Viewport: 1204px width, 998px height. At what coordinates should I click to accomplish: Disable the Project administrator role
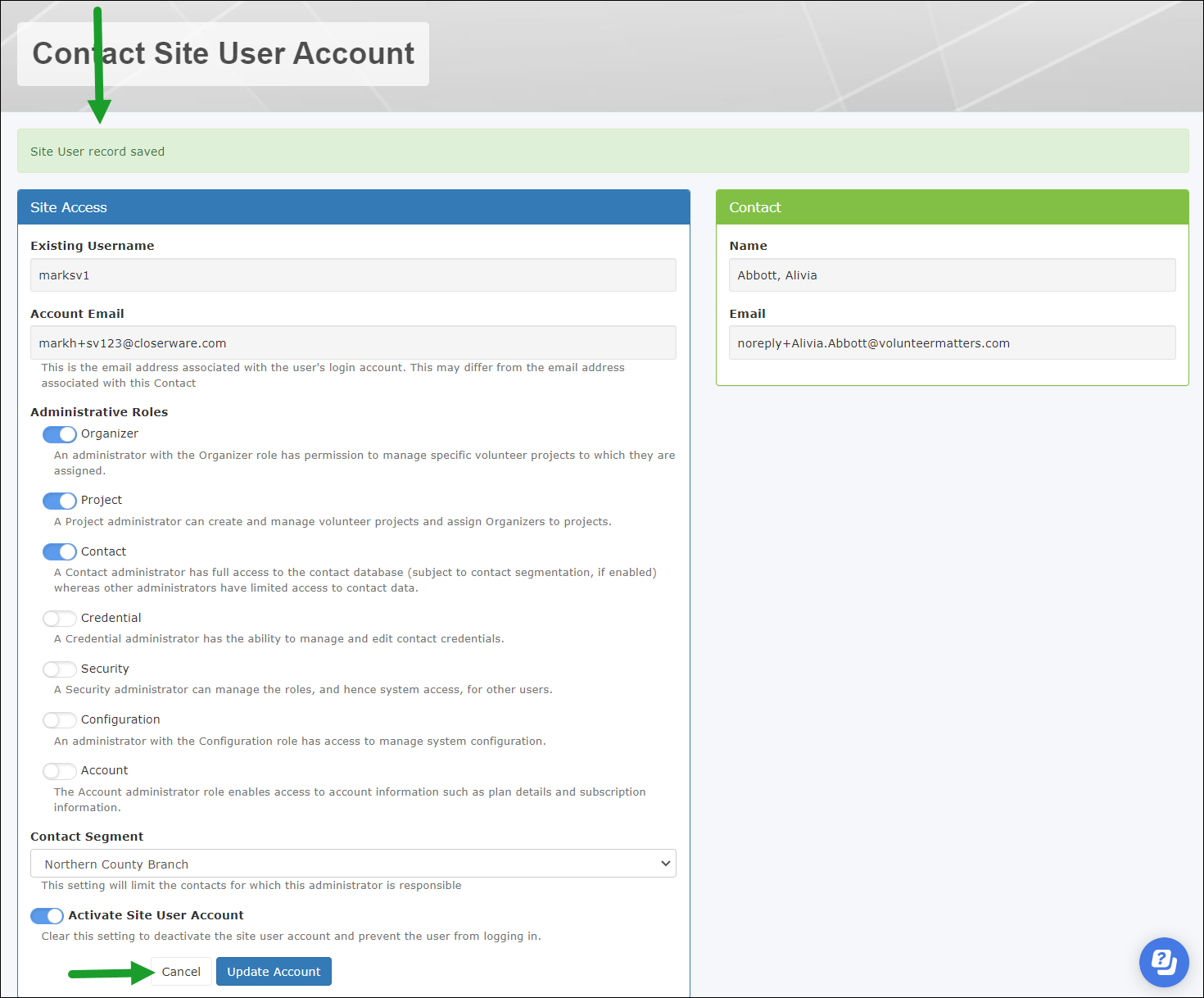pyautogui.click(x=60, y=501)
